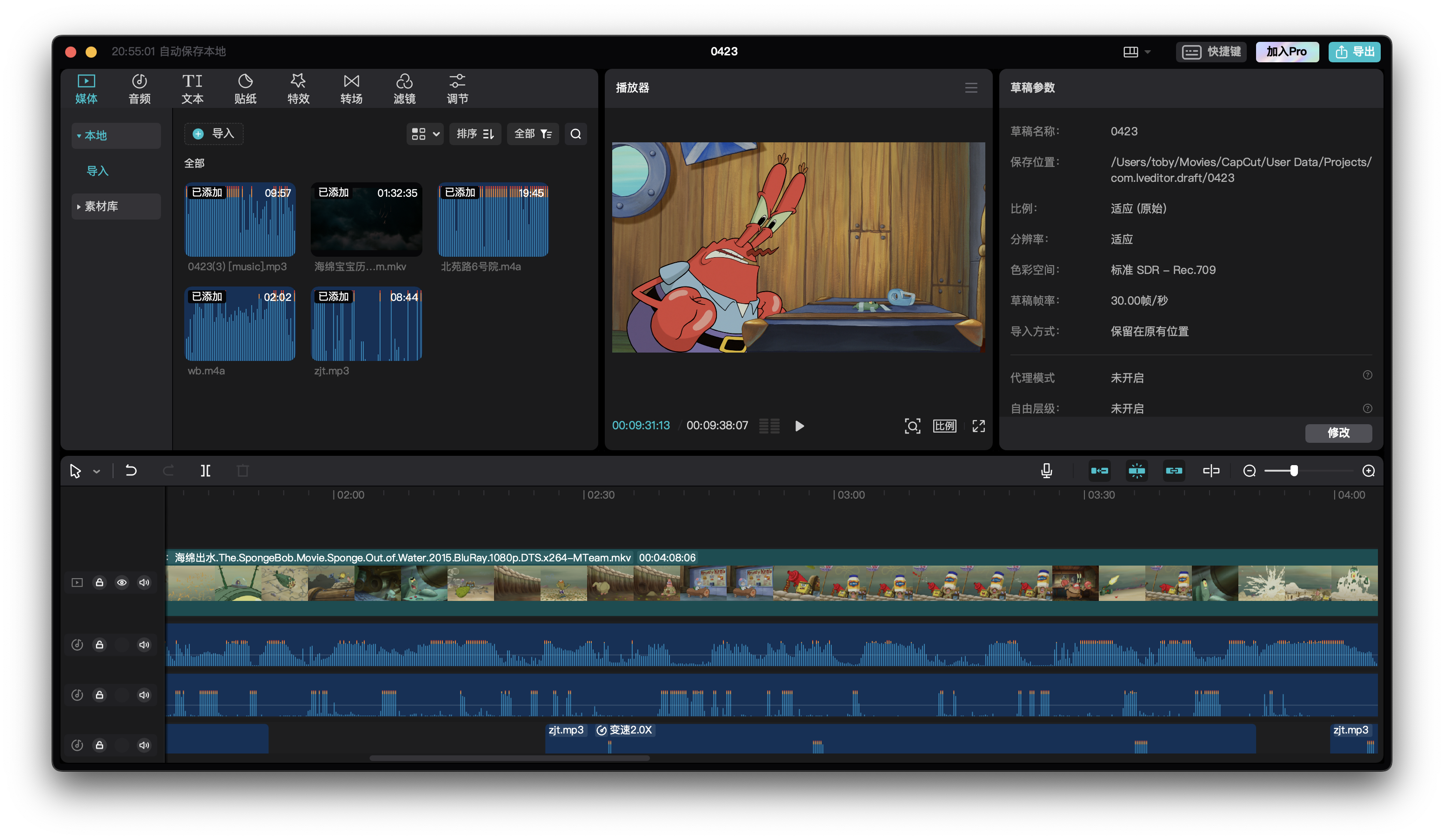Click the preview zoom focus icon
The height and width of the screenshot is (840, 1444).
tap(912, 426)
